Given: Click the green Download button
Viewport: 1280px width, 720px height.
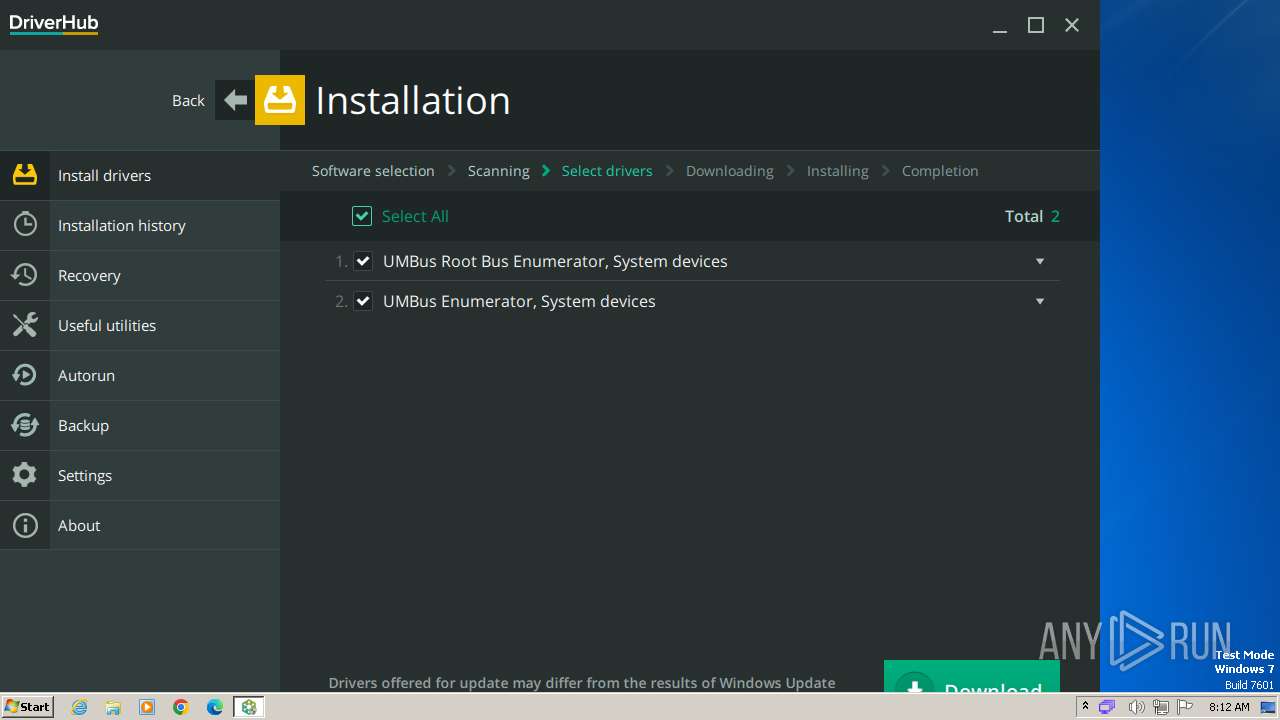Looking at the screenshot, I should 972,677.
